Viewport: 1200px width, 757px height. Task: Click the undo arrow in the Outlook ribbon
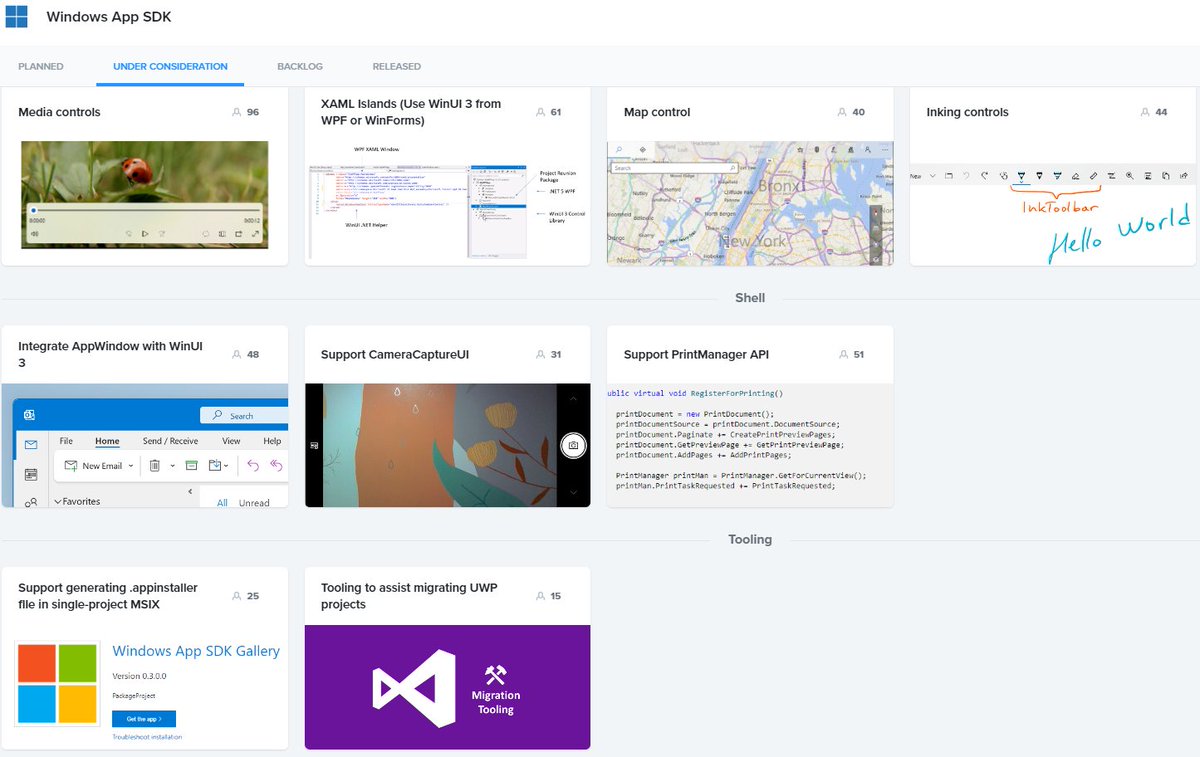coord(253,465)
